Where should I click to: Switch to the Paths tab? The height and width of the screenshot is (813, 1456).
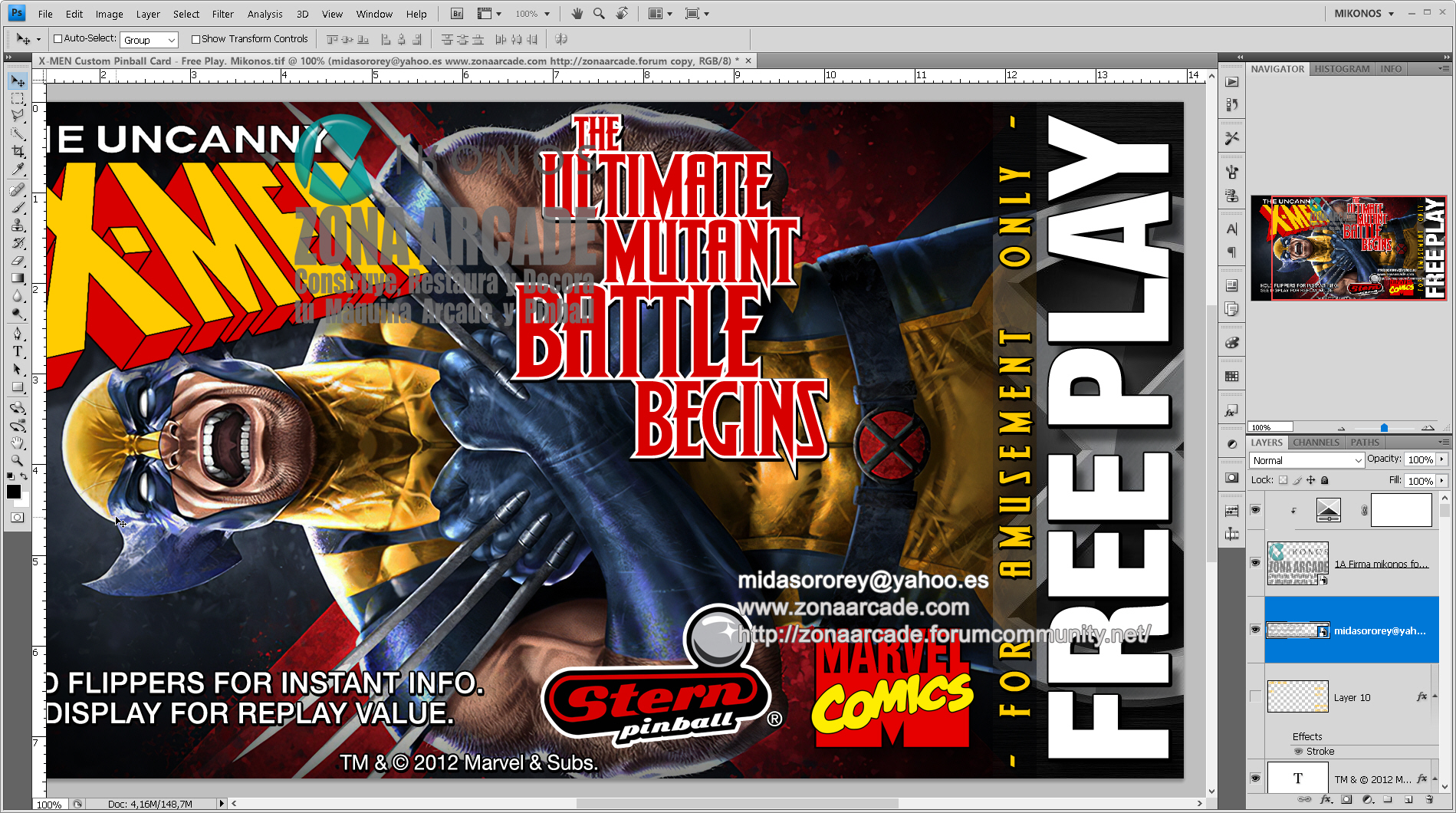point(1365,443)
